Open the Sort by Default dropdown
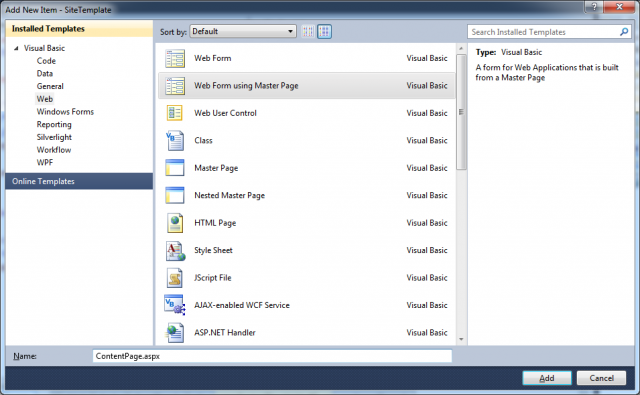640x395 pixels. pos(243,31)
